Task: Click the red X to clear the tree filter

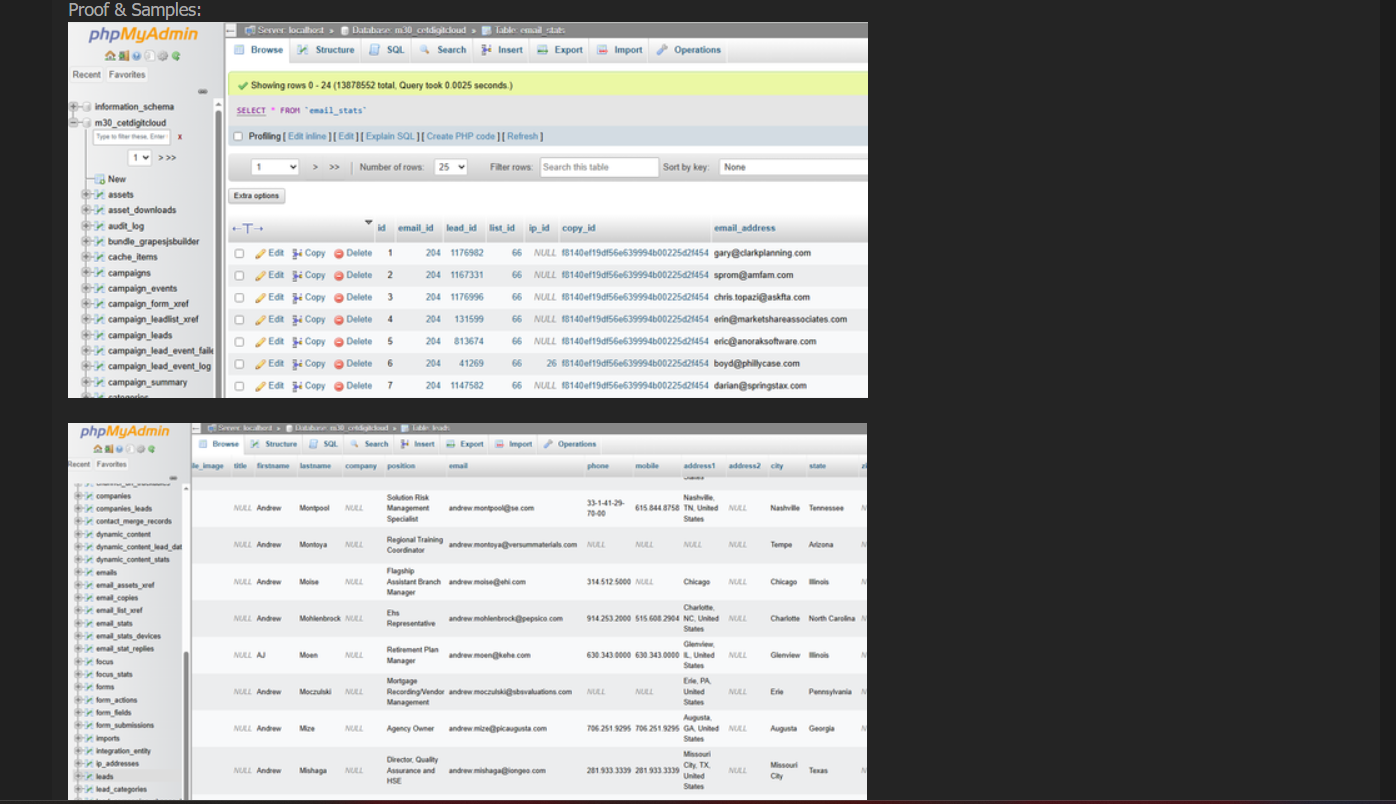Action: pyautogui.click(x=180, y=137)
